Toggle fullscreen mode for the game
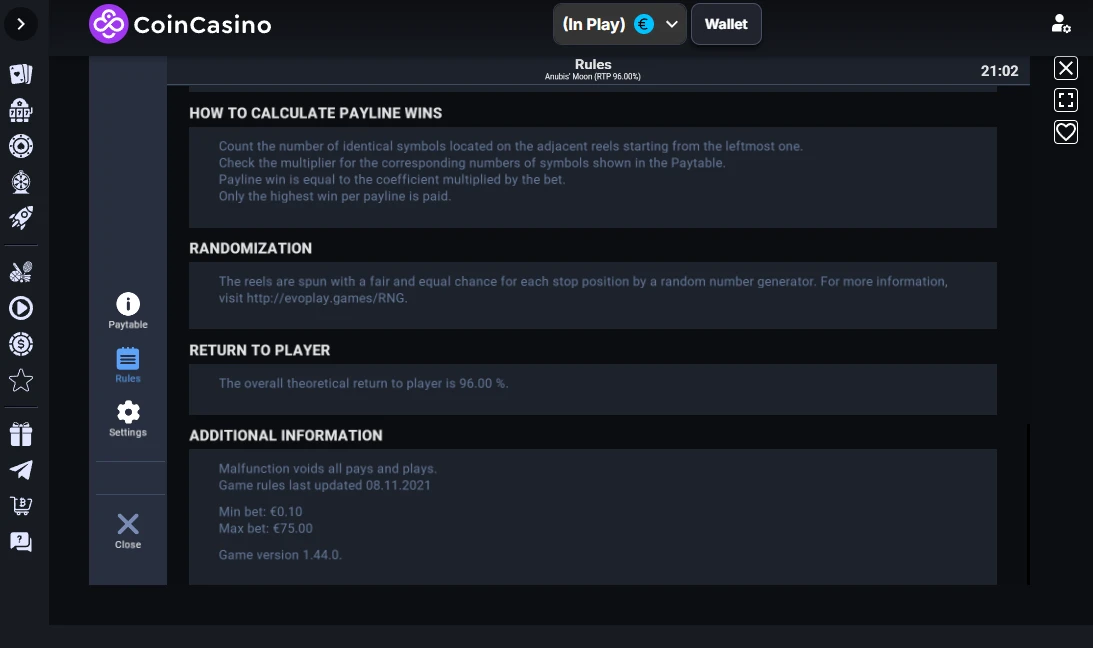1093x648 pixels. point(1066,100)
